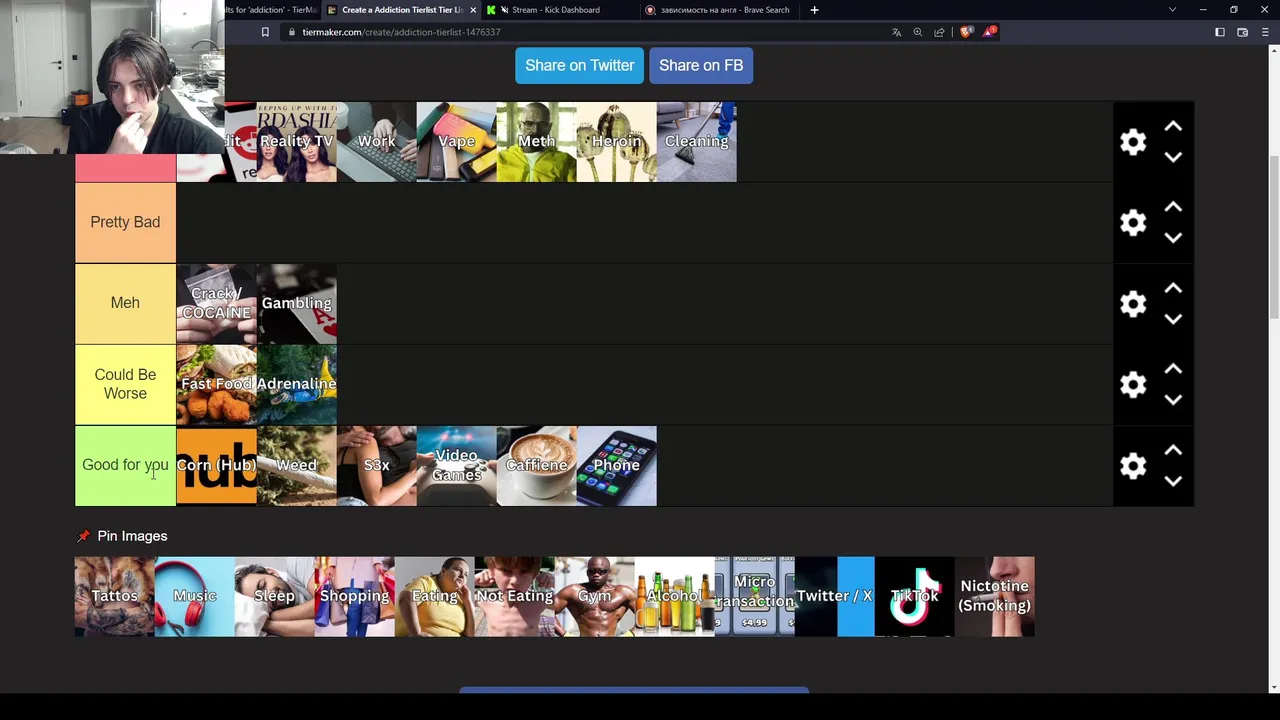Select the Cleaning image
This screenshot has height=720, width=1280.
coord(696,141)
